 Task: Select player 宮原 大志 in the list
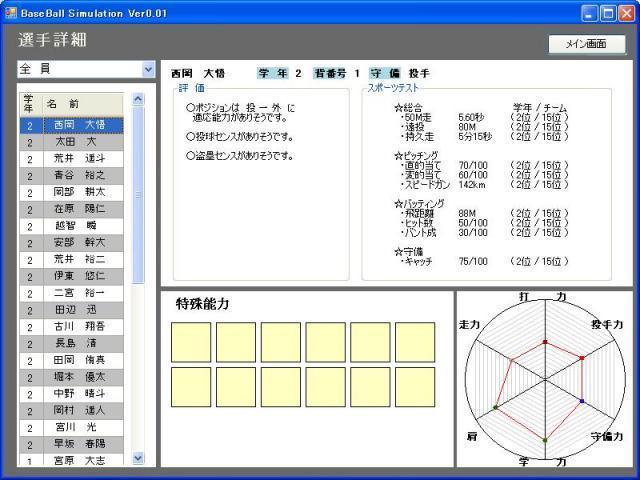click(79, 460)
